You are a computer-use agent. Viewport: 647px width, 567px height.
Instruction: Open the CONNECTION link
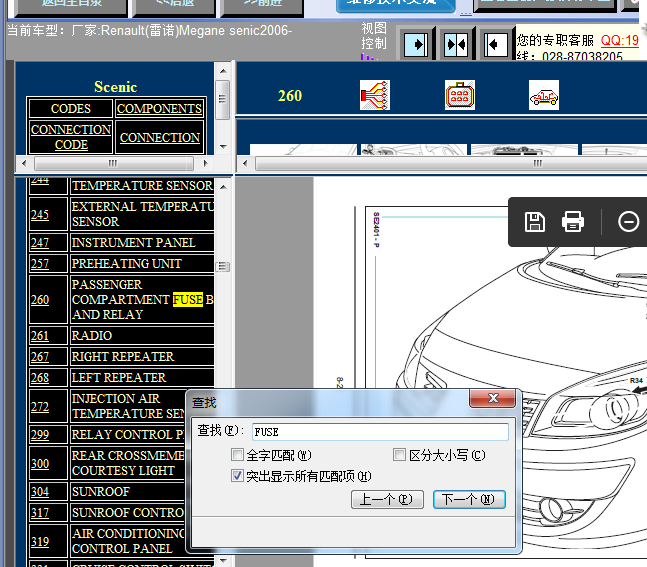pyautogui.click(x=160, y=137)
